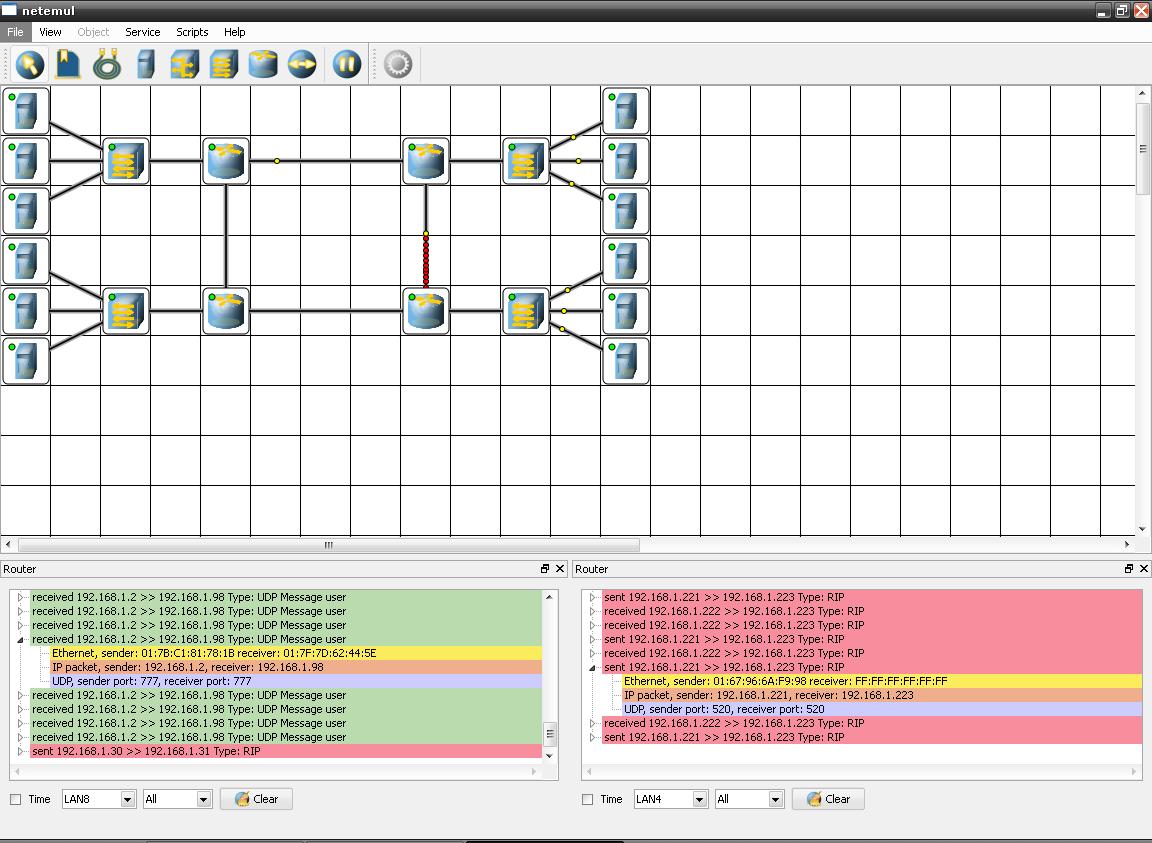The width and height of the screenshot is (1152, 843).
Task: Enable Time checkbox in right Router panel
Action: pyautogui.click(x=587, y=799)
